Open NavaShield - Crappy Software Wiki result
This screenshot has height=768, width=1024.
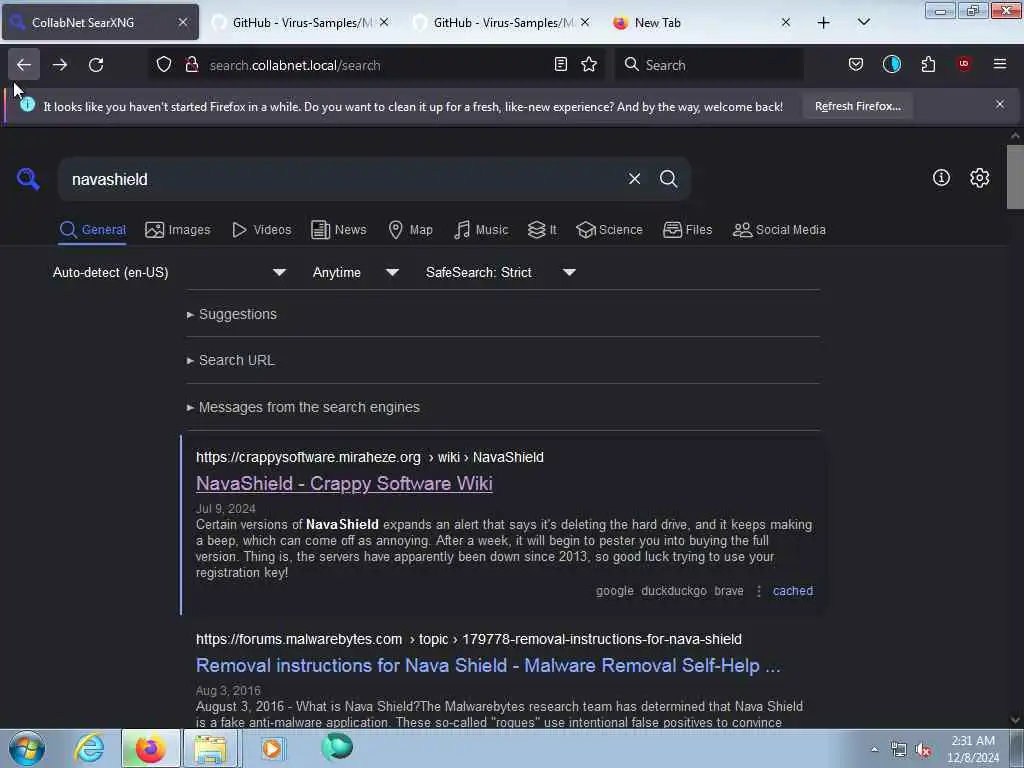[x=344, y=483]
